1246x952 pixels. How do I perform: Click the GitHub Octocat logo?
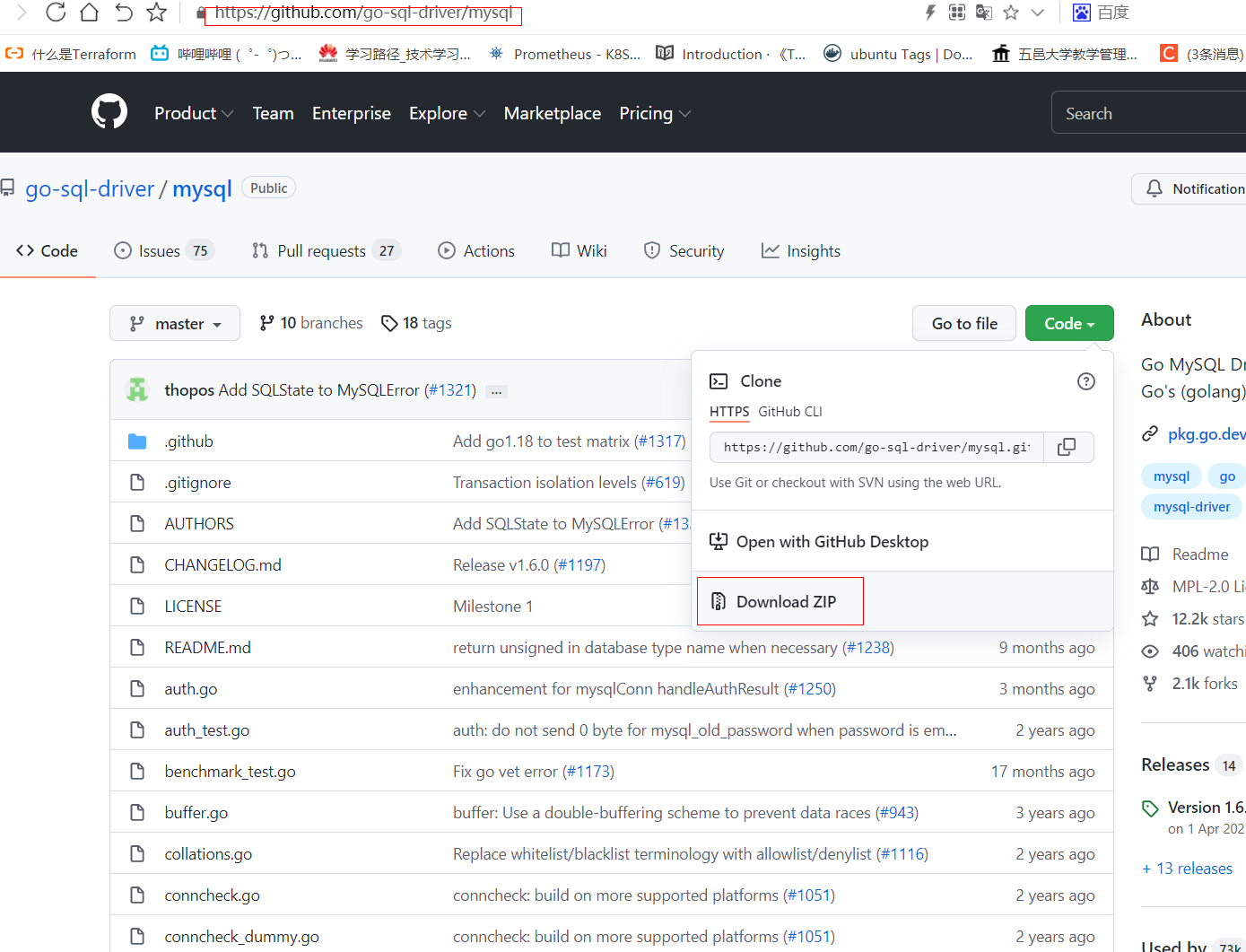(109, 112)
